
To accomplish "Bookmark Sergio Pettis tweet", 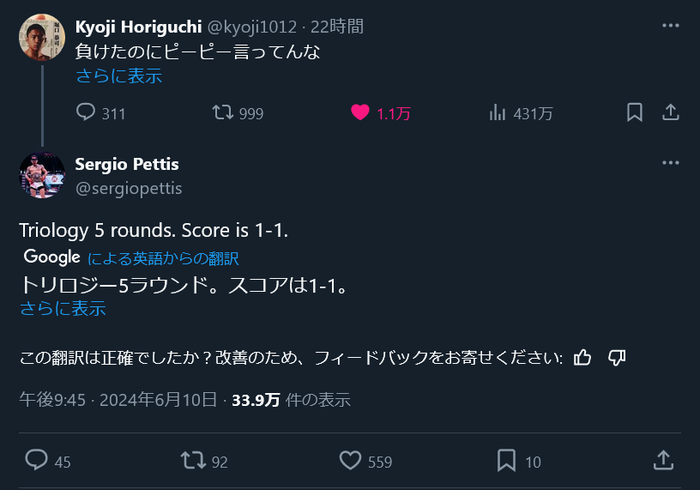I will click(x=506, y=460).
